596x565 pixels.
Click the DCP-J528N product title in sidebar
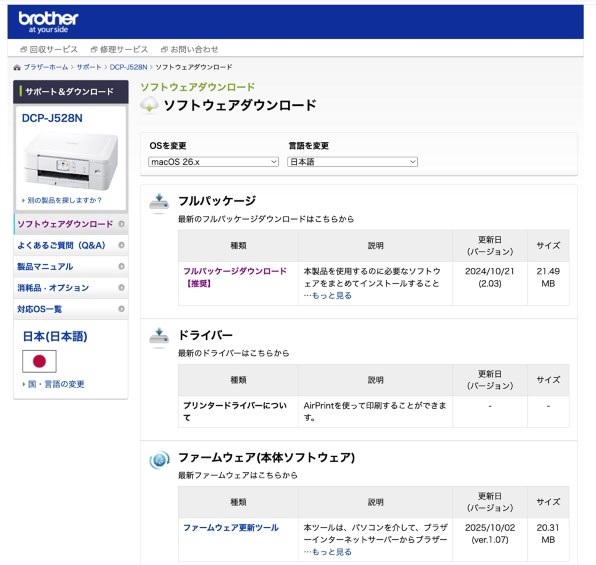click(52, 118)
